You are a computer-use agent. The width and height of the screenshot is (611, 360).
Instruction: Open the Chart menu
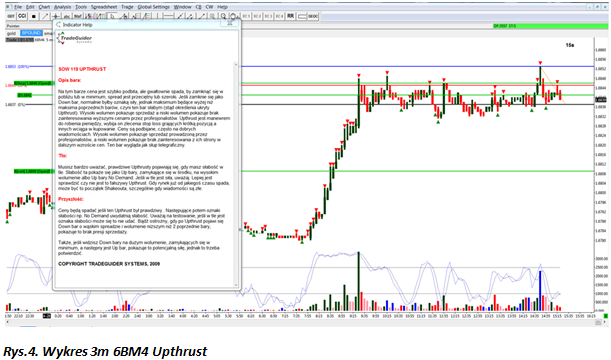[x=44, y=7]
